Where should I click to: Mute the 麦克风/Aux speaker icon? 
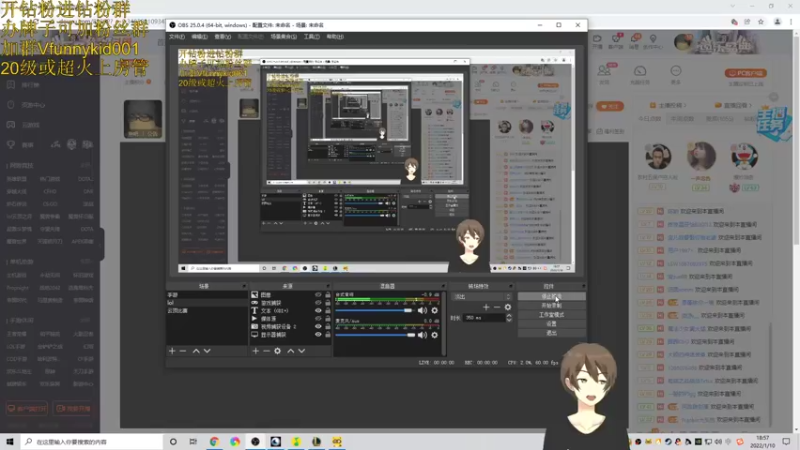[422, 335]
